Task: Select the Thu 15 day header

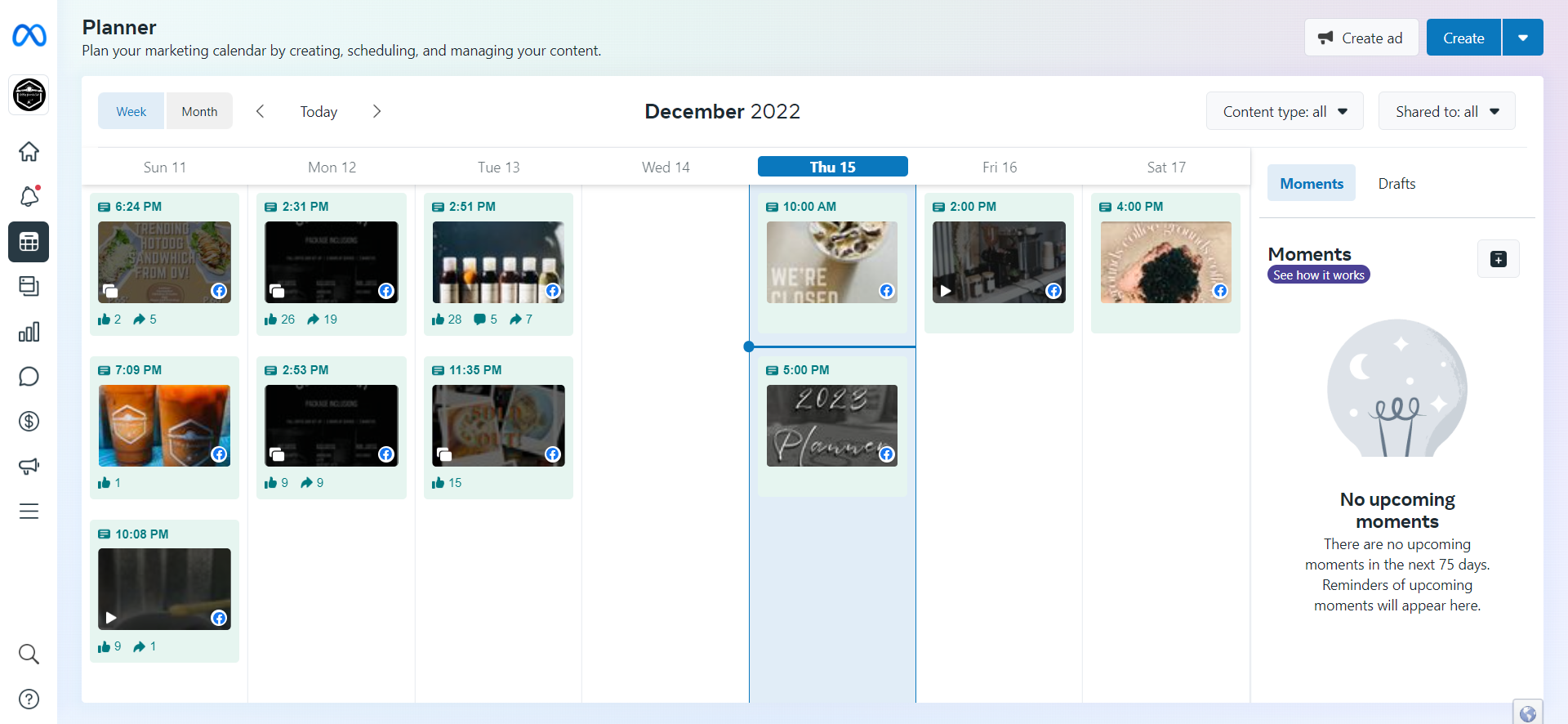Action: [x=833, y=167]
